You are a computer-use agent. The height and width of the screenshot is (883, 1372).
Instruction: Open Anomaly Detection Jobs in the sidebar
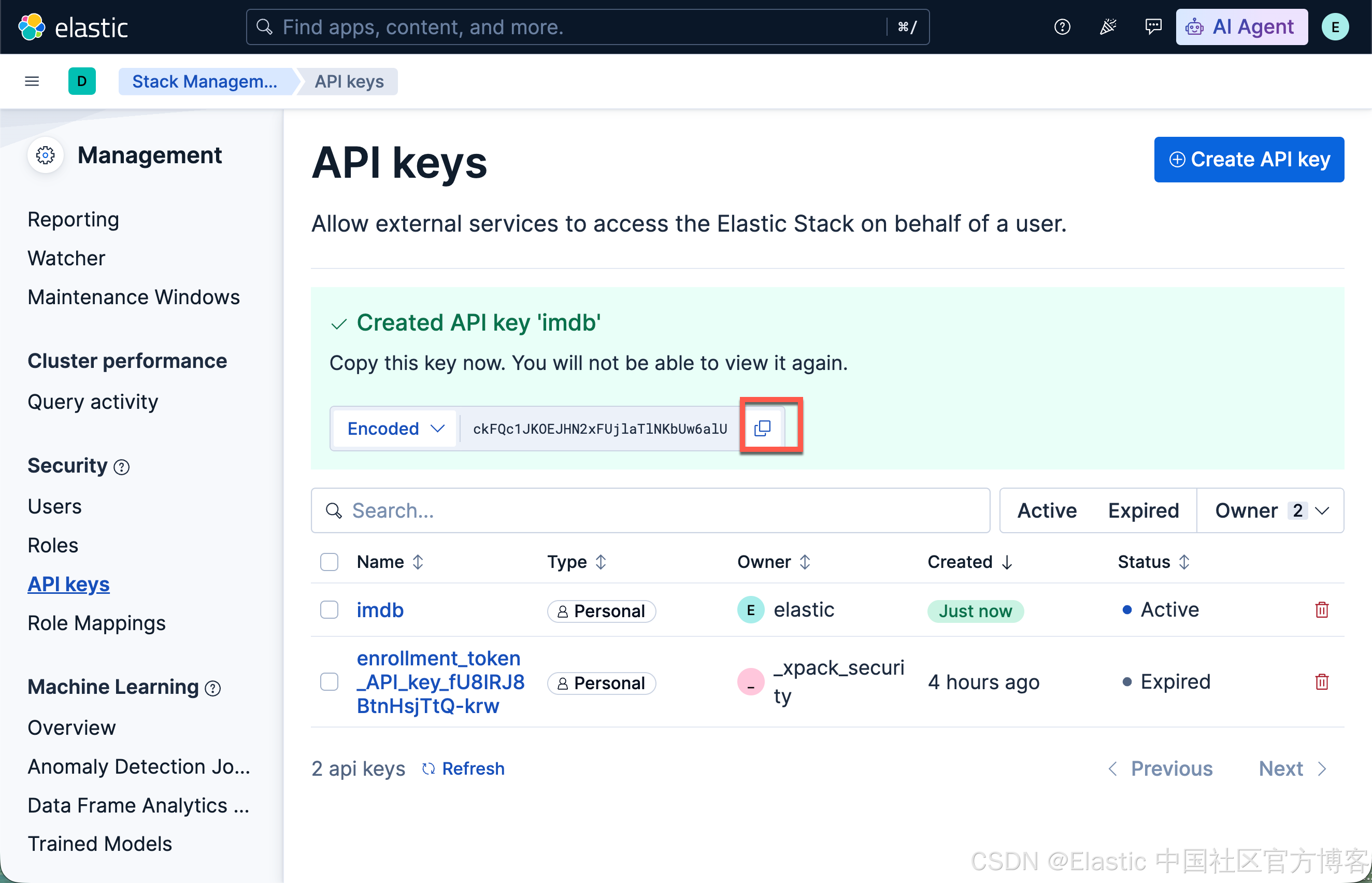coord(139,766)
